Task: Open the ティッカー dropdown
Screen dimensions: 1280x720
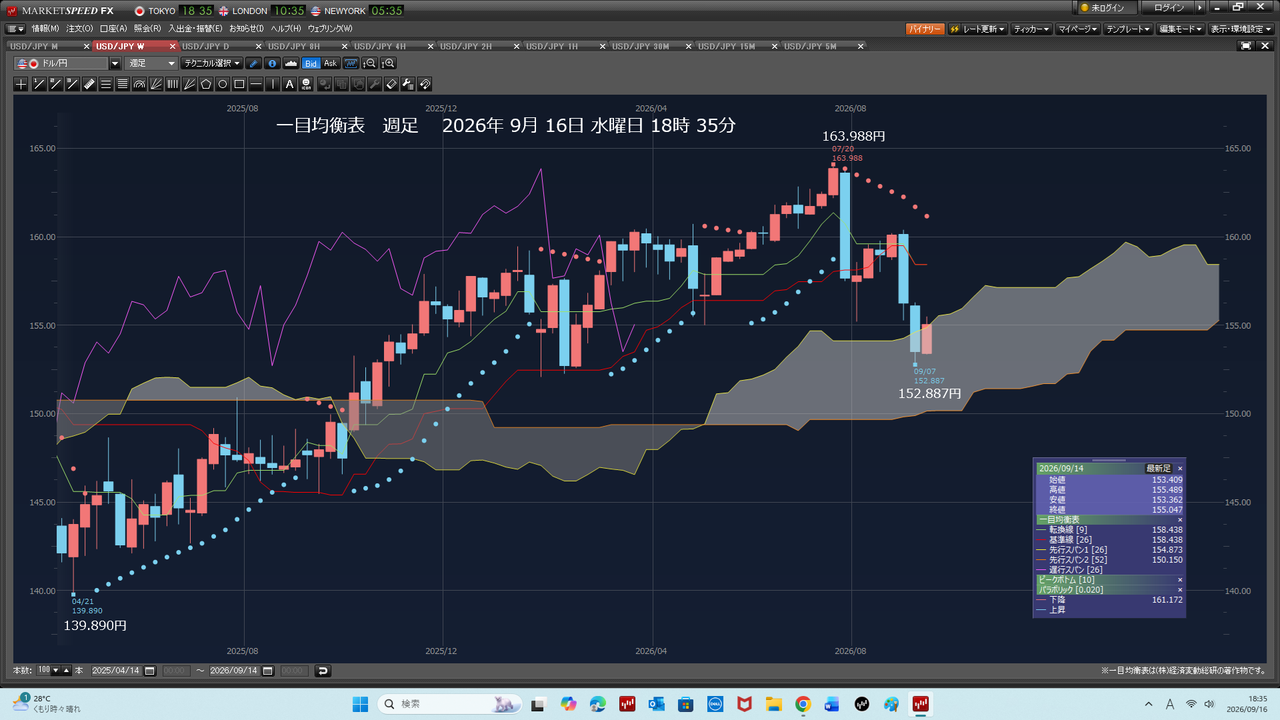Action: point(1031,29)
